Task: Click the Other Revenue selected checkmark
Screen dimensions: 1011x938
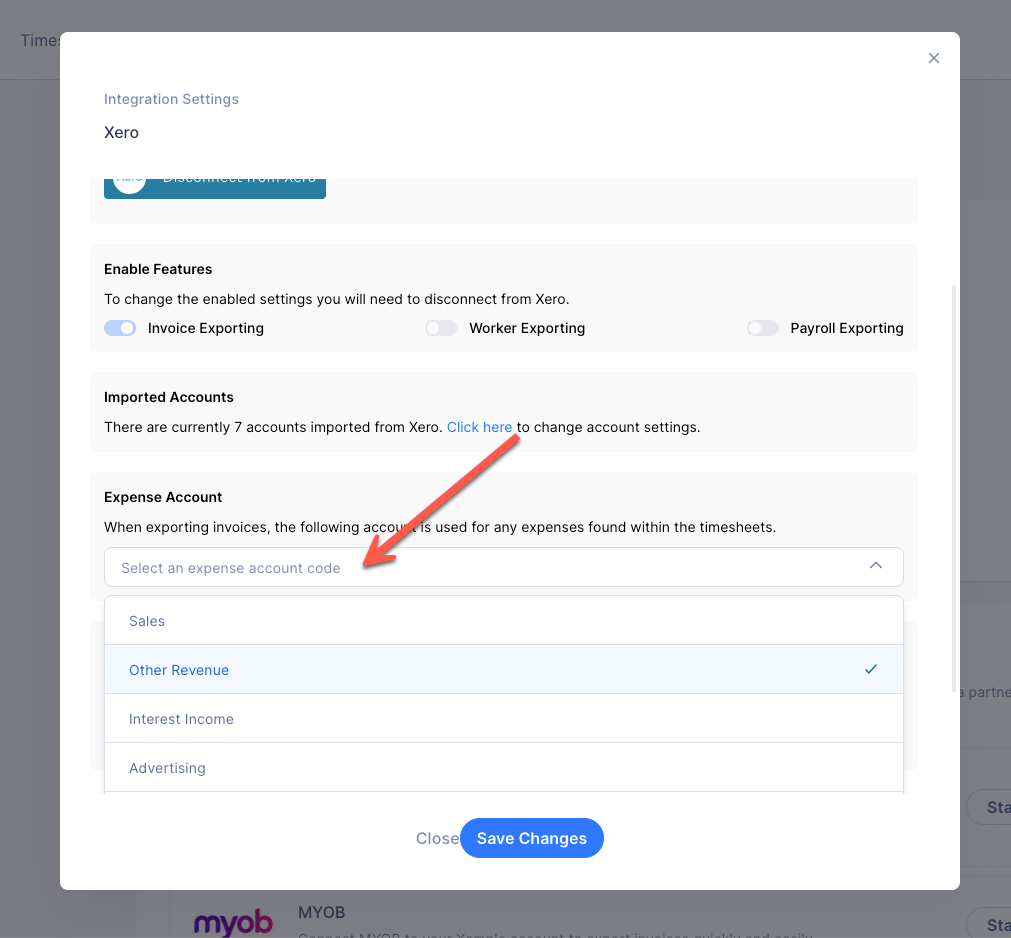Action: [871, 669]
